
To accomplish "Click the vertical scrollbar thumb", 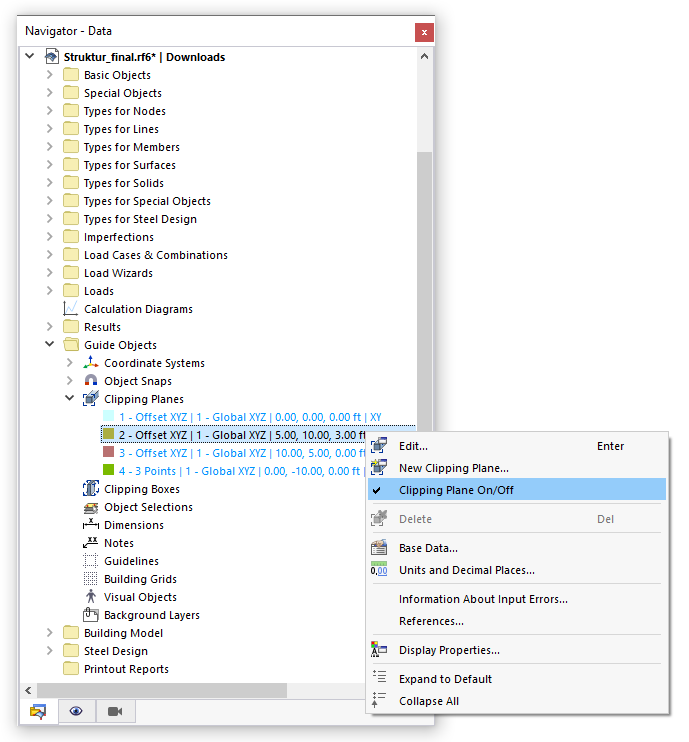I will coord(424,290).
